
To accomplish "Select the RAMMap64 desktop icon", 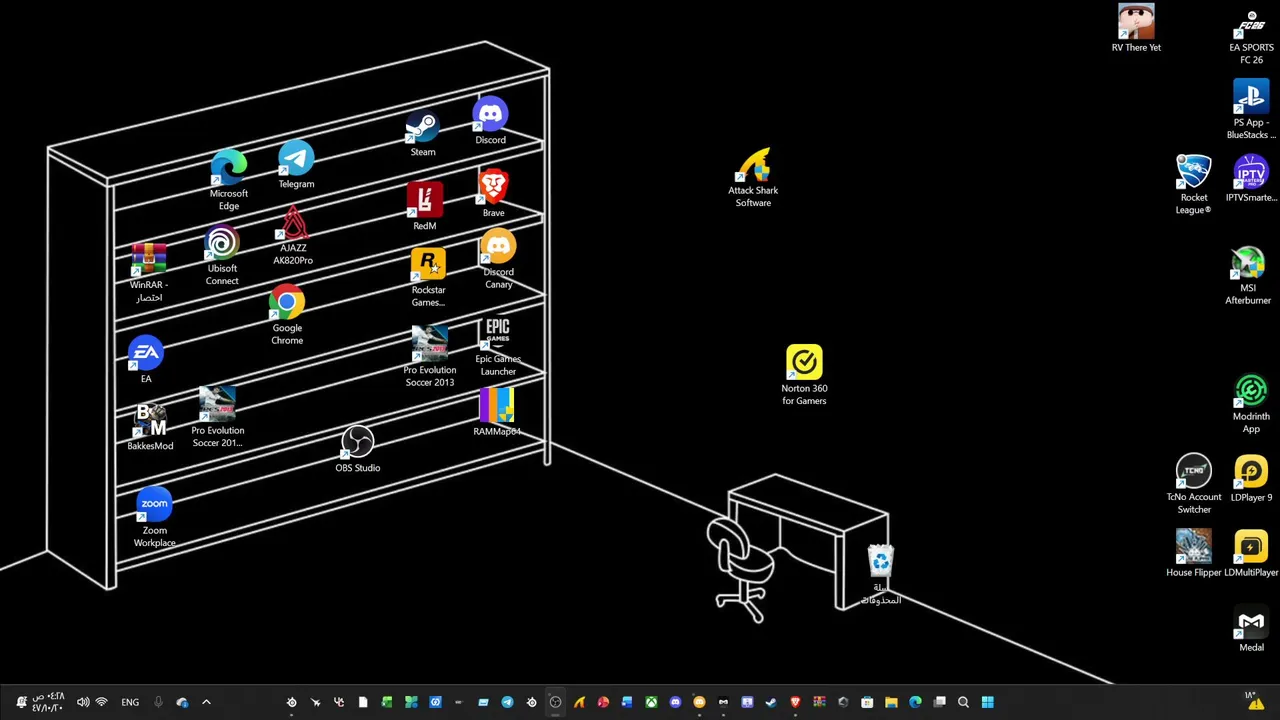I will click(497, 413).
